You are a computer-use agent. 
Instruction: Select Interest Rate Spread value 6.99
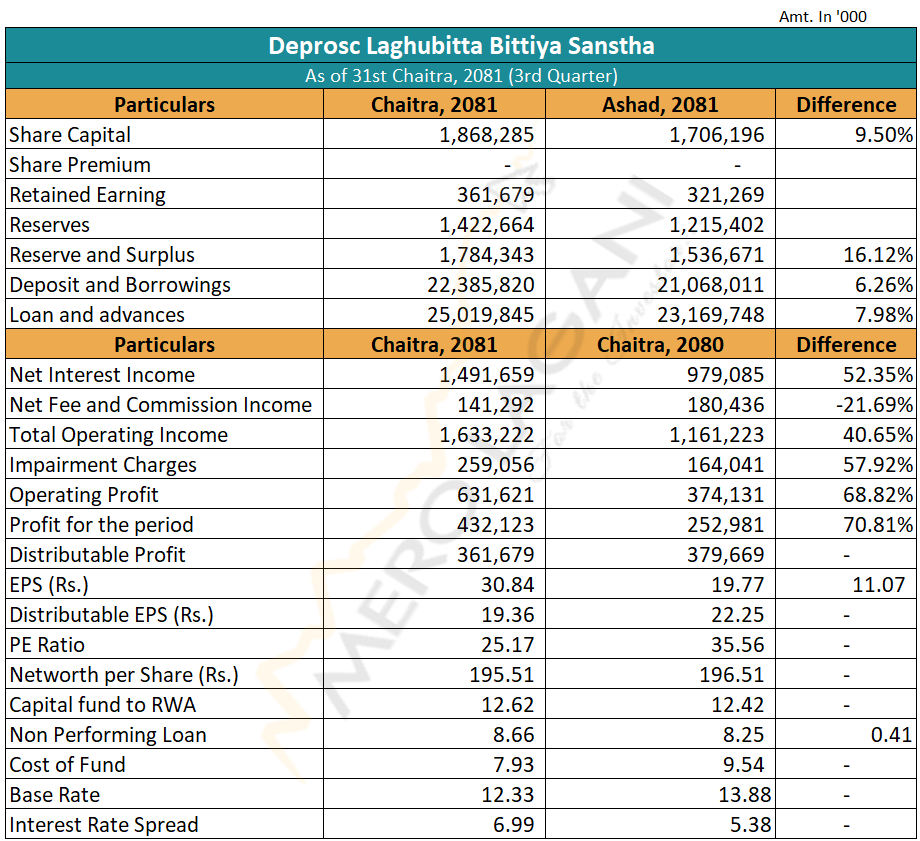pyautogui.click(x=512, y=825)
